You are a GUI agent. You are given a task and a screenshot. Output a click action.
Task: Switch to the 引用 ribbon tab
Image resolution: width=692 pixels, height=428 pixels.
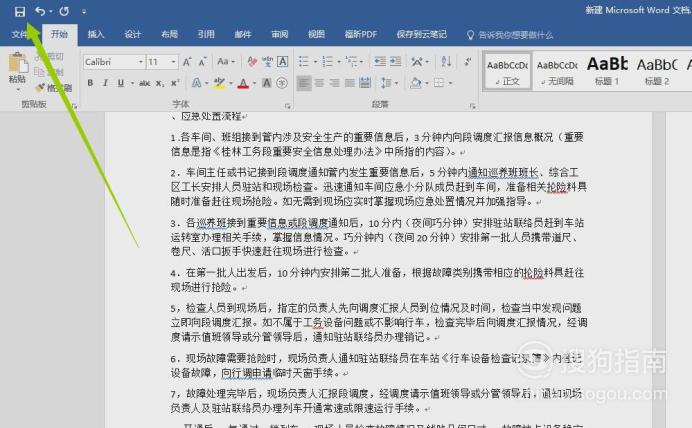tap(206, 34)
